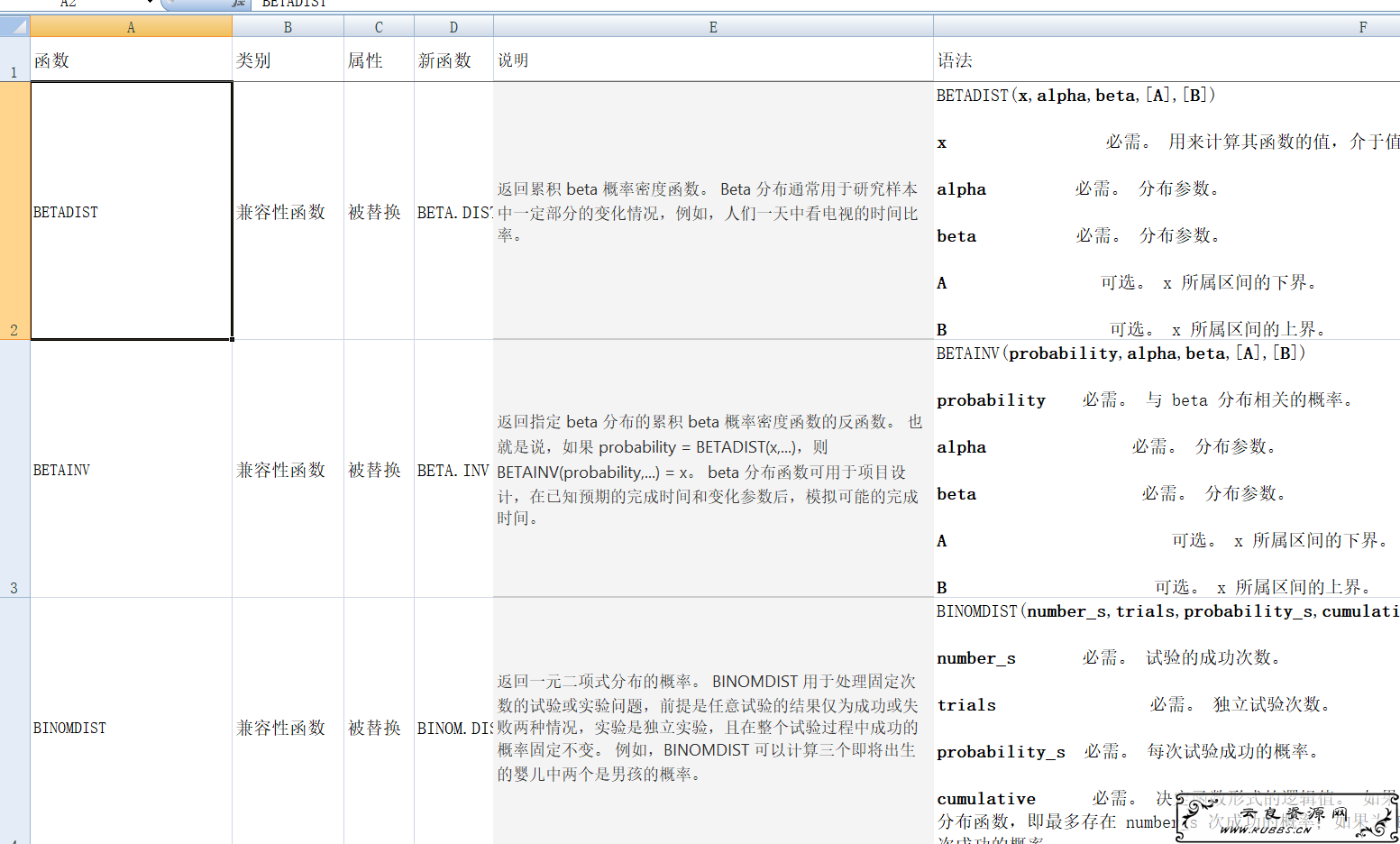Select column C header

379,27
